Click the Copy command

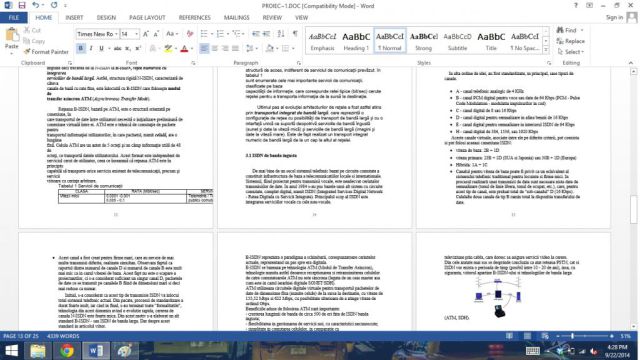34,41
